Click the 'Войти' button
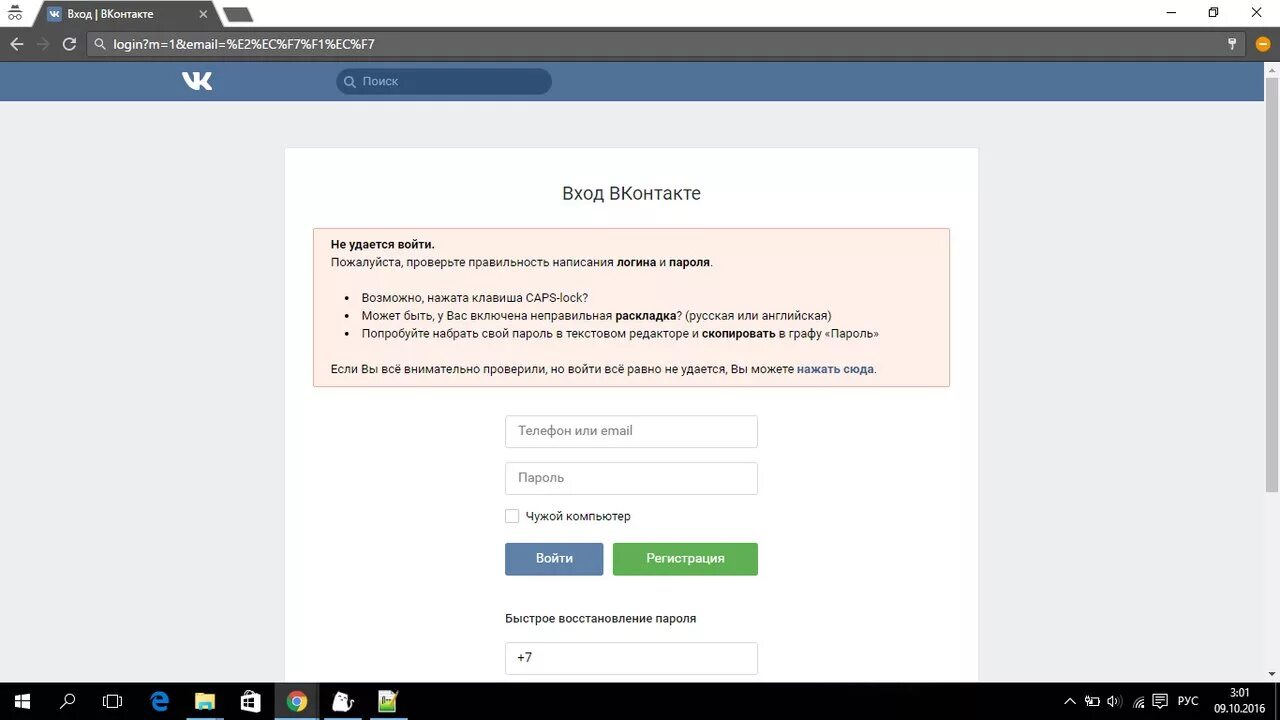This screenshot has height=720, width=1280. pyautogui.click(x=554, y=559)
